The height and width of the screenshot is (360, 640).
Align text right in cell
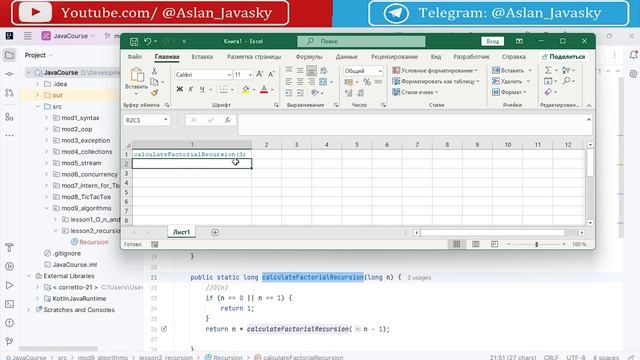pos(311,82)
